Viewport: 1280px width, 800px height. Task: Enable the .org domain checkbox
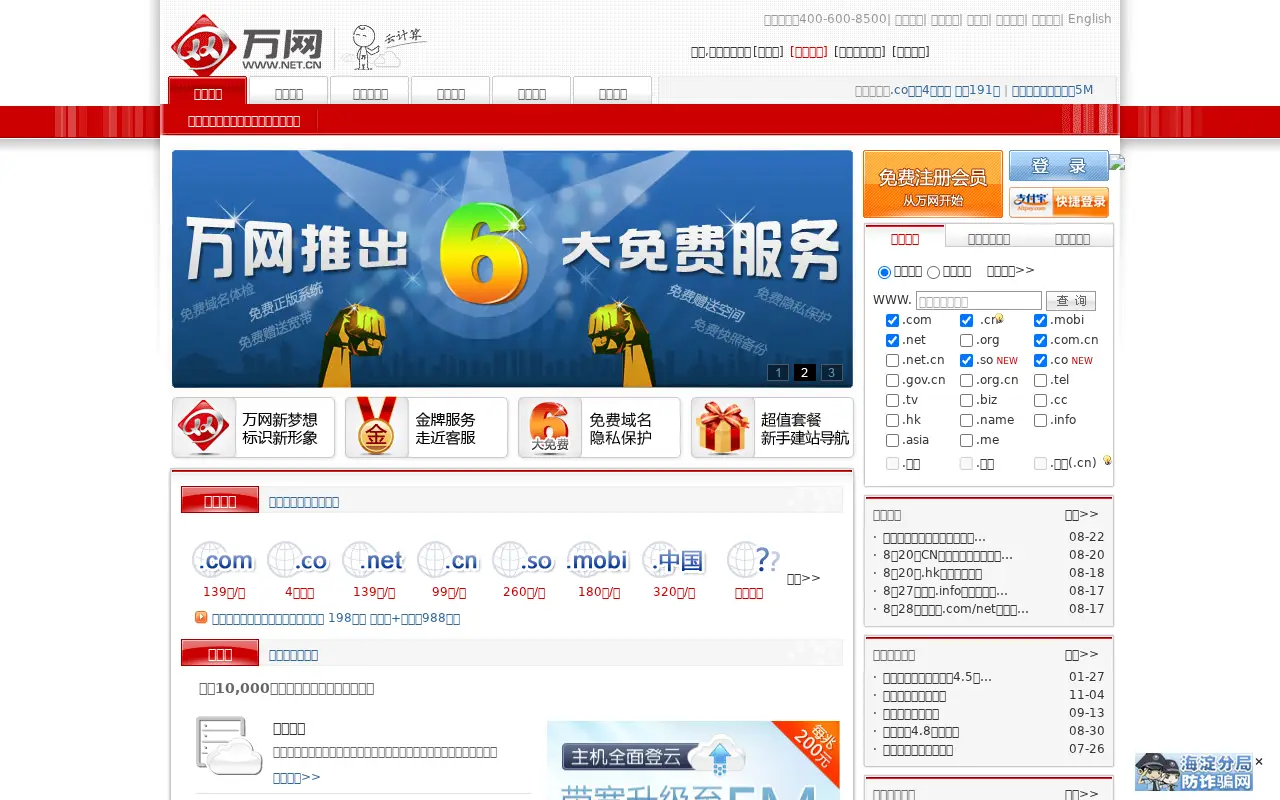966,341
